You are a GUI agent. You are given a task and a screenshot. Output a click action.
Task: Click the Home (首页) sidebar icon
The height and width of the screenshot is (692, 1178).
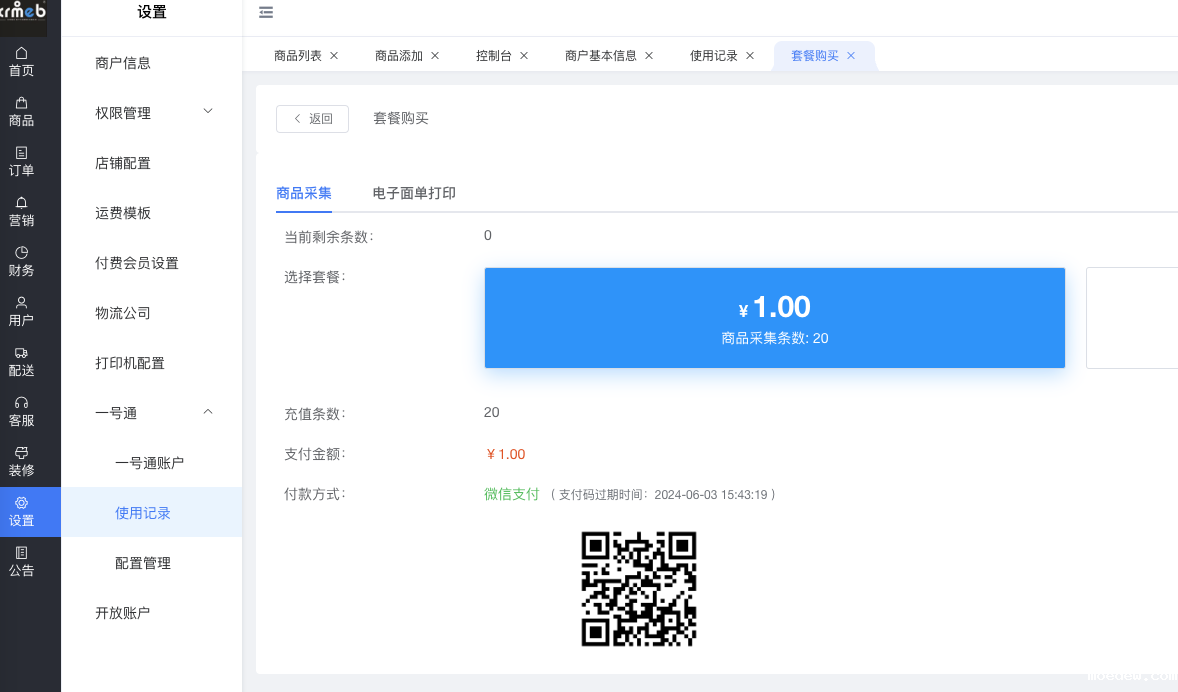(21, 53)
